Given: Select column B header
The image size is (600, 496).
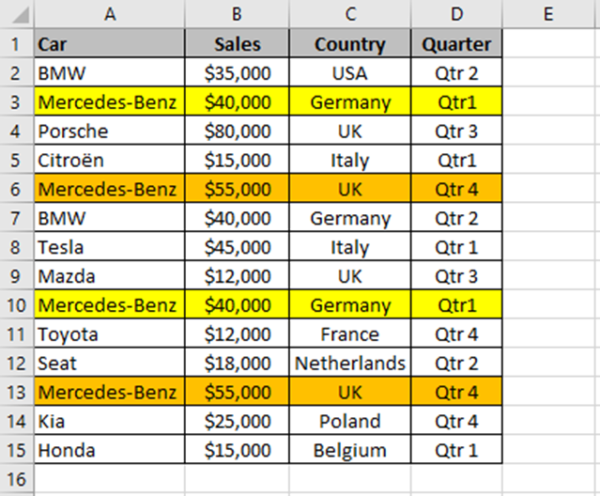Looking at the screenshot, I should 237,14.
